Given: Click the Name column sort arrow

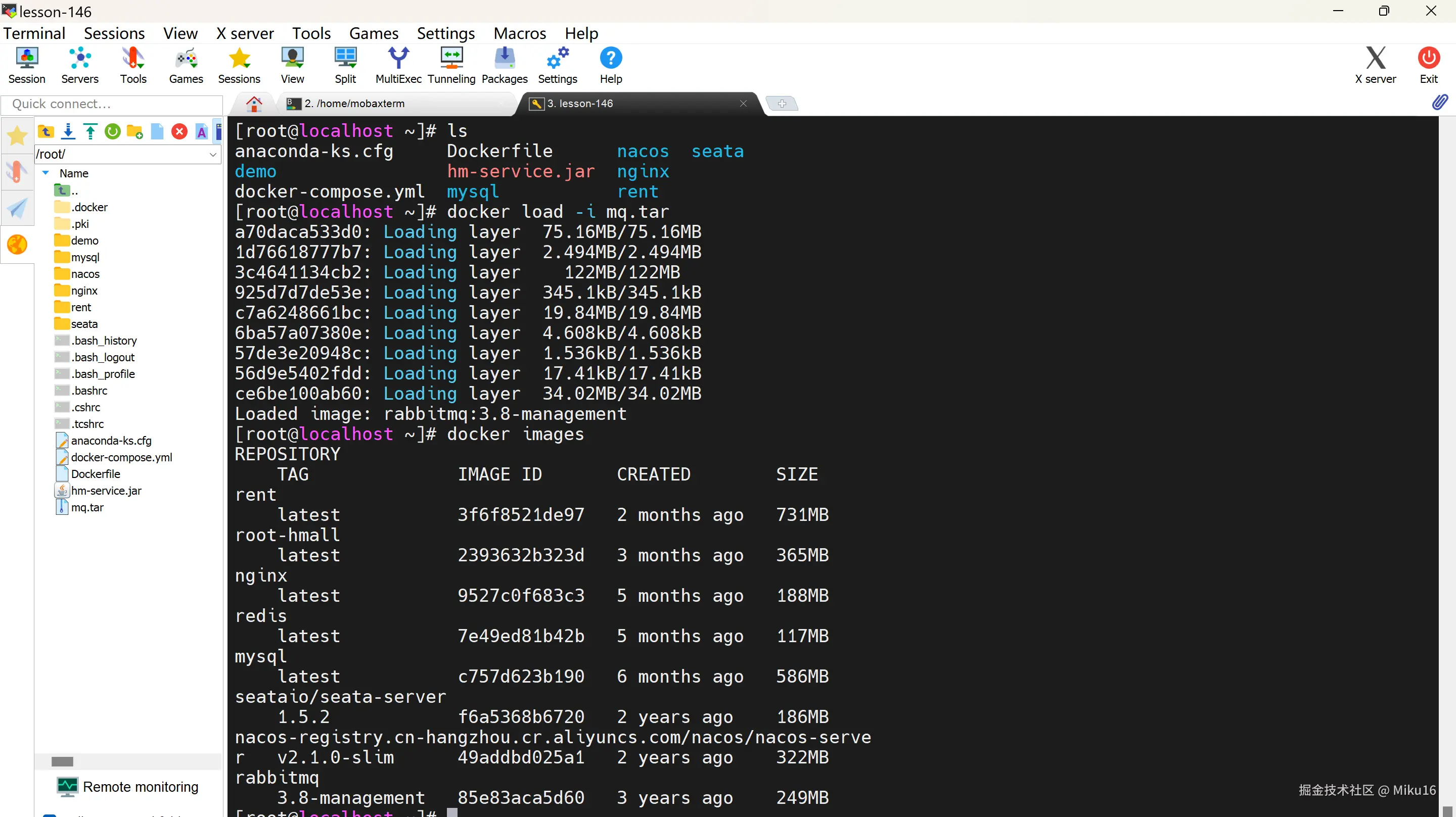Looking at the screenshot, I should click(46, 173).
